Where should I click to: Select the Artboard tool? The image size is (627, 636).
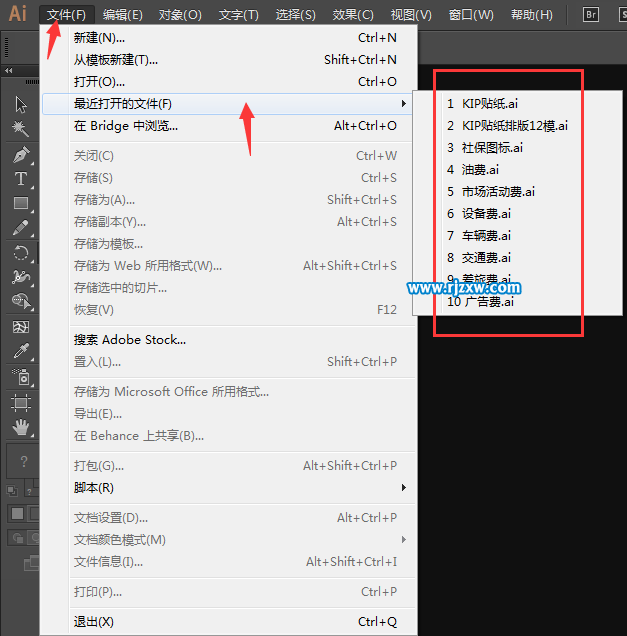[x=21, y=403]
